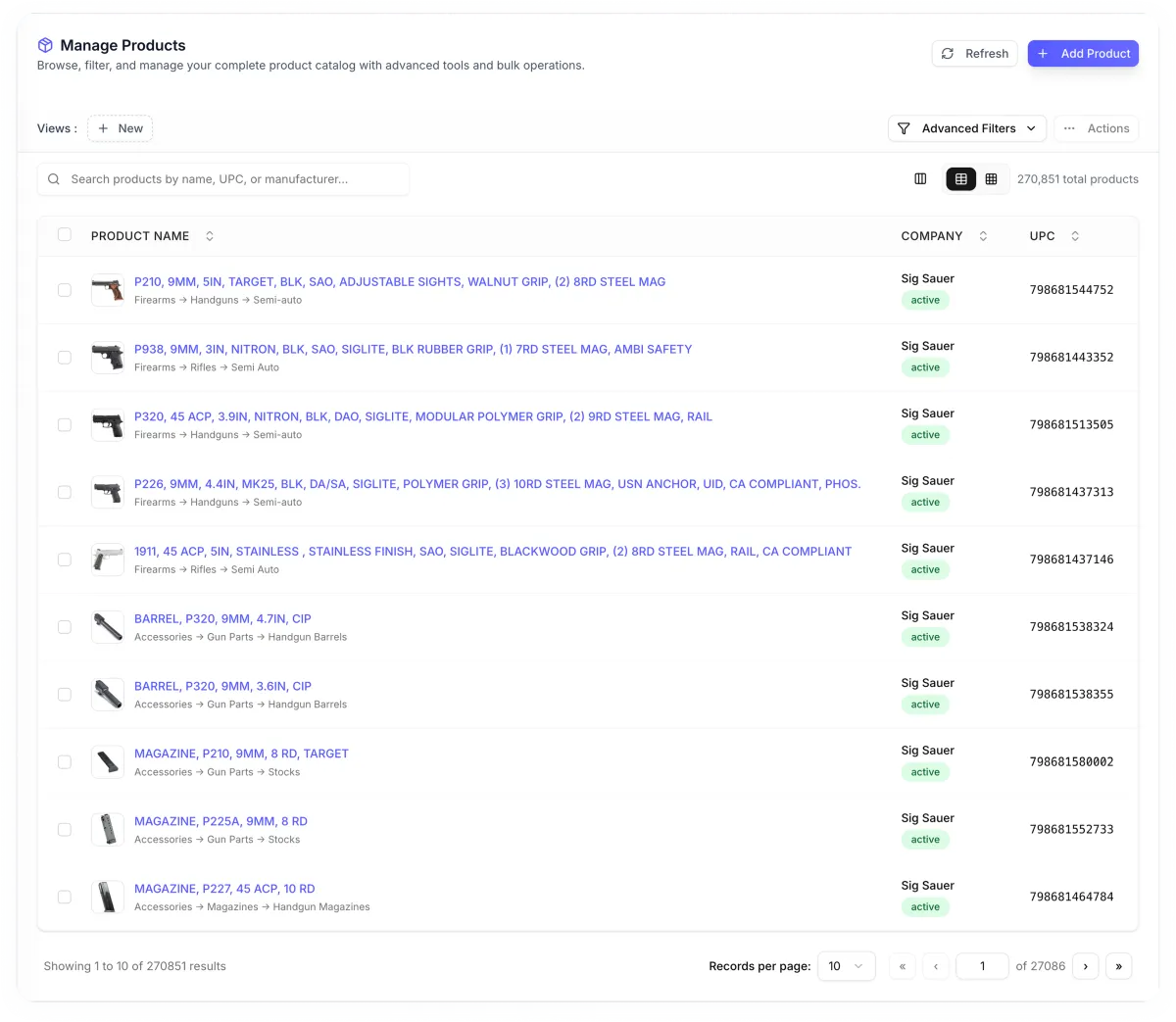Viewport: 1176px width, 1022px height.
Task: Check the Magazine P210 row checkbox
Action: pyautogui.click(x=65, y=762)
